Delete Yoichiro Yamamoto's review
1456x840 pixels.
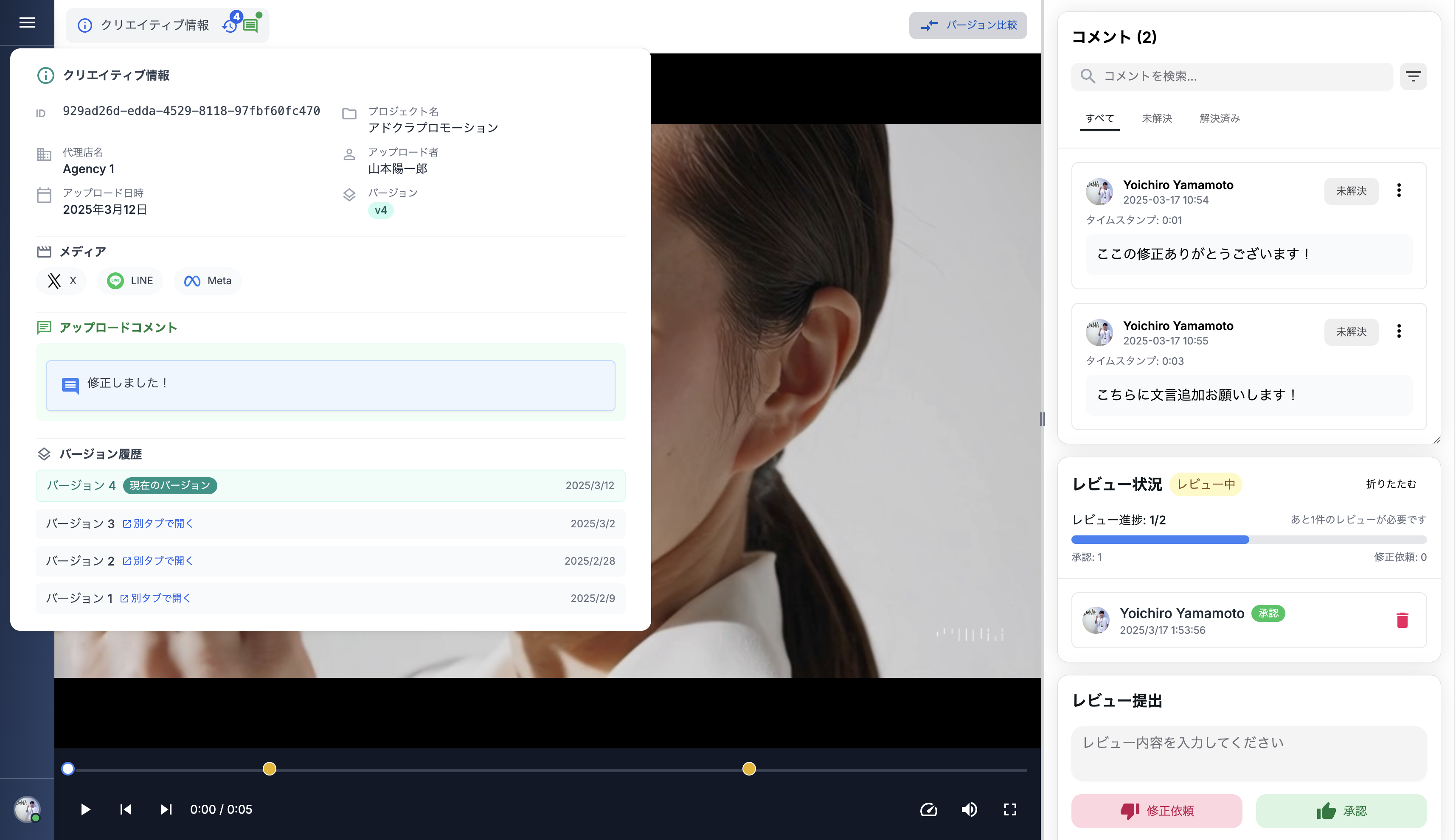point(1402,620)
